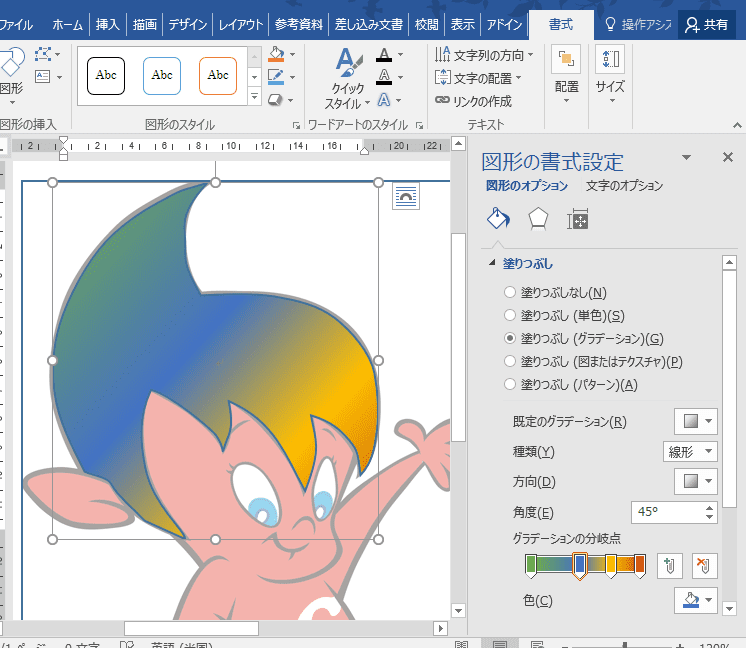Decrease the angle with the down spinner

click(709, 517)
